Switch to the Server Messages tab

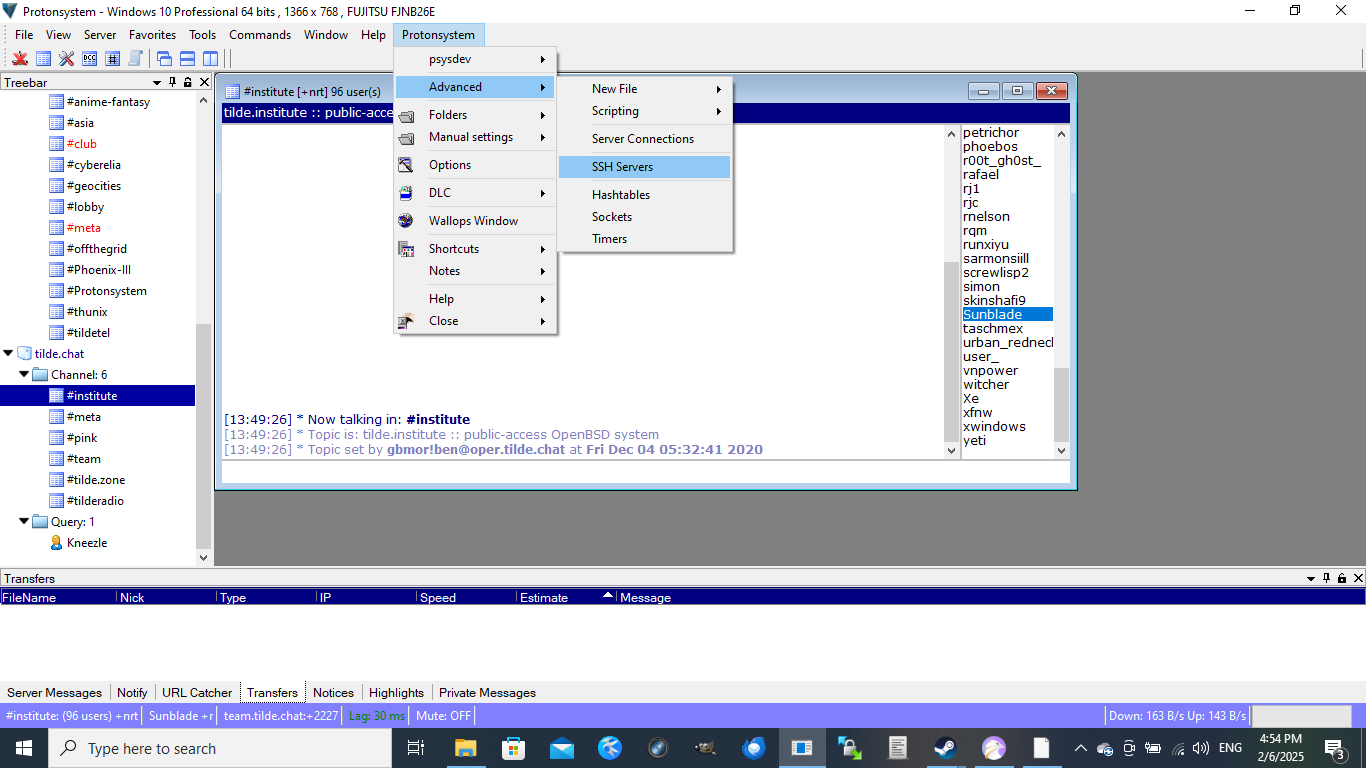(x=54, y=692)
